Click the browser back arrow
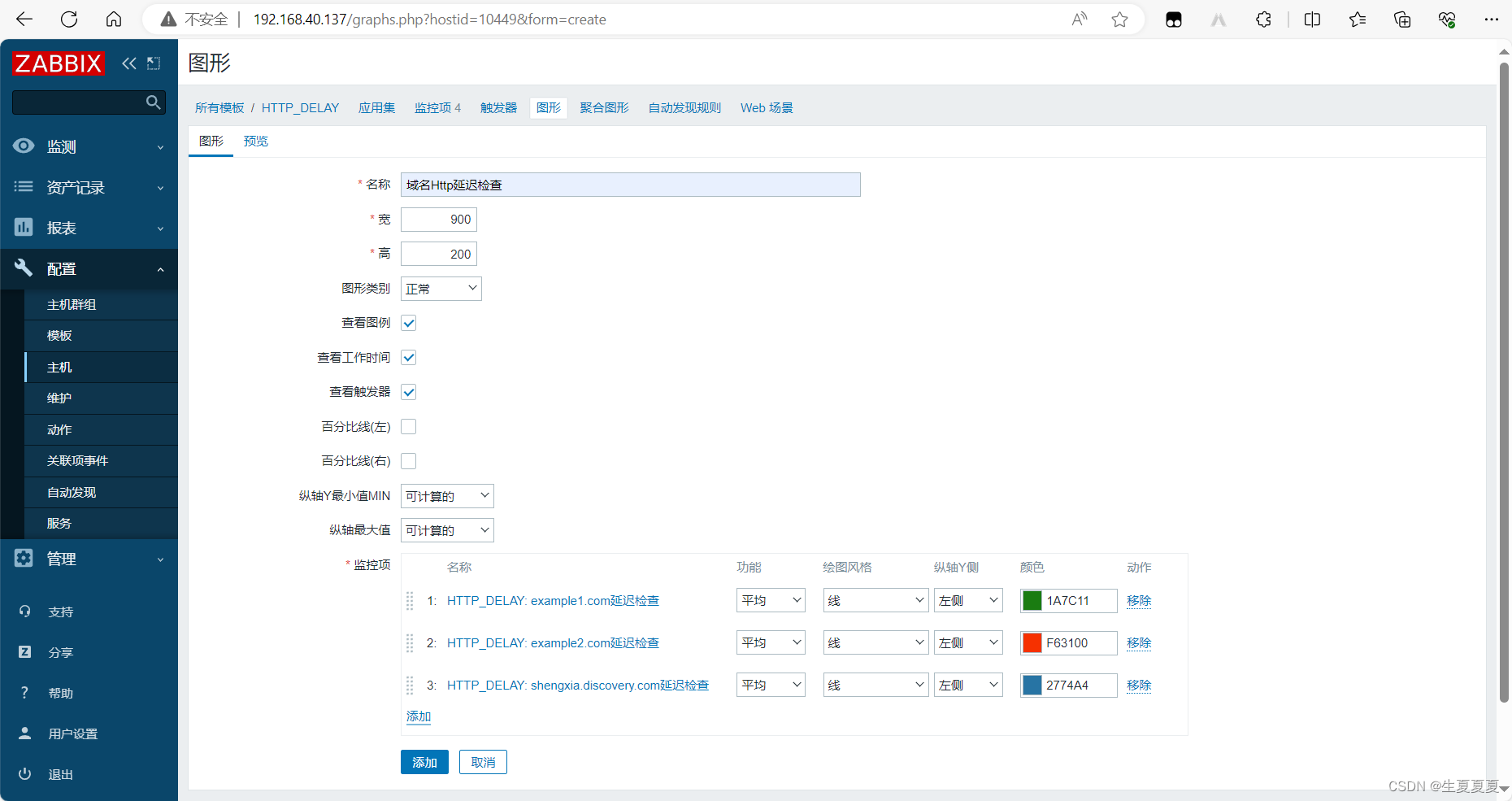The image size is (1512, 801). (x=24, y=20)
